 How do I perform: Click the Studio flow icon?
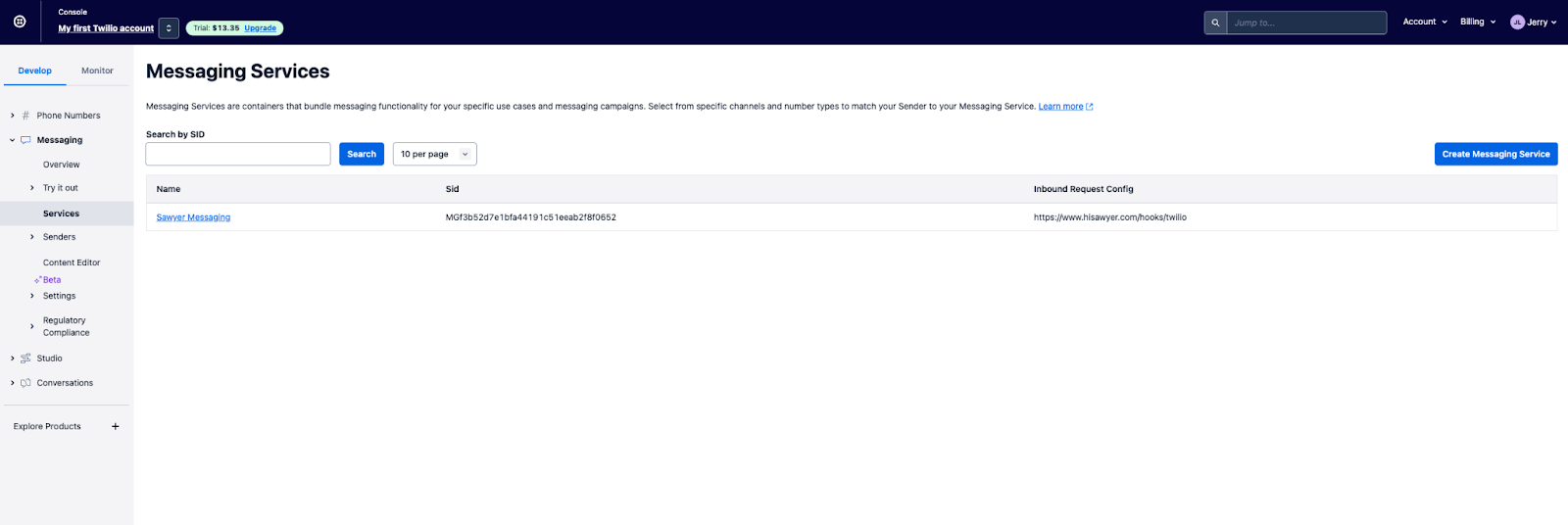pos(25,358)
